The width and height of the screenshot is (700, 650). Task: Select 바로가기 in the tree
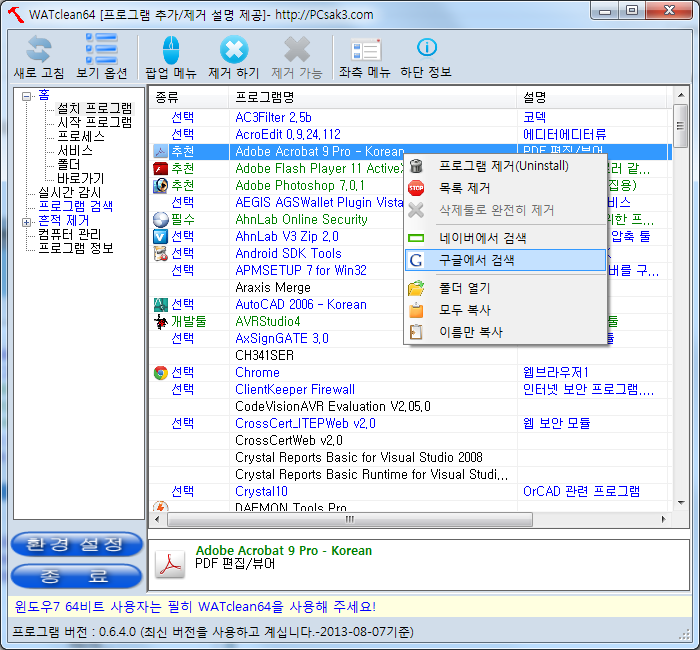click(80, 178)
